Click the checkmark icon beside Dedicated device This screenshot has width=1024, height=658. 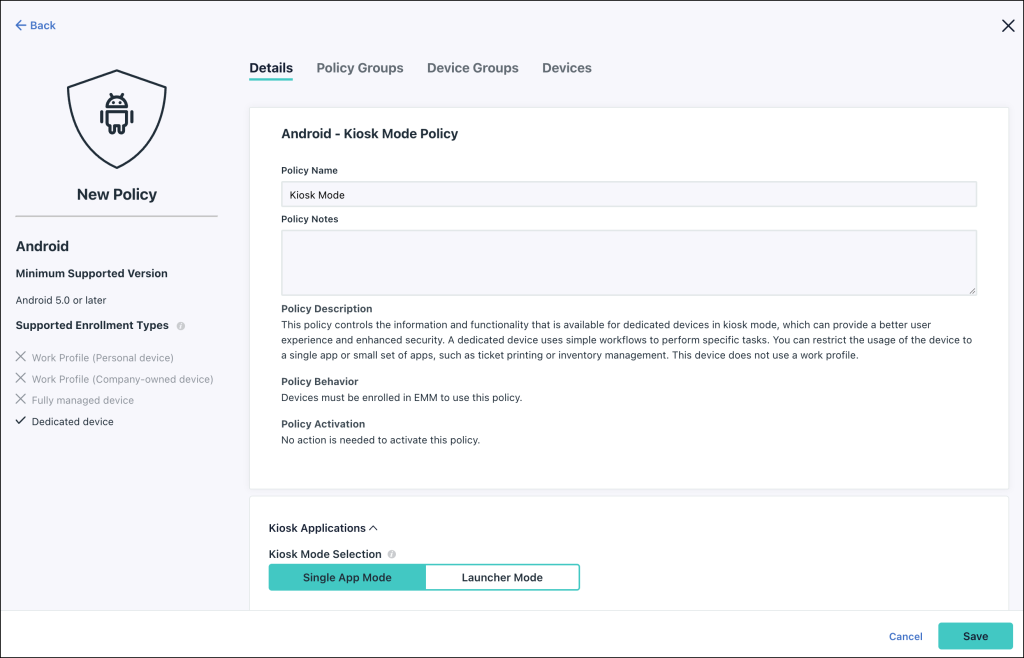click(x=21, y=421)
